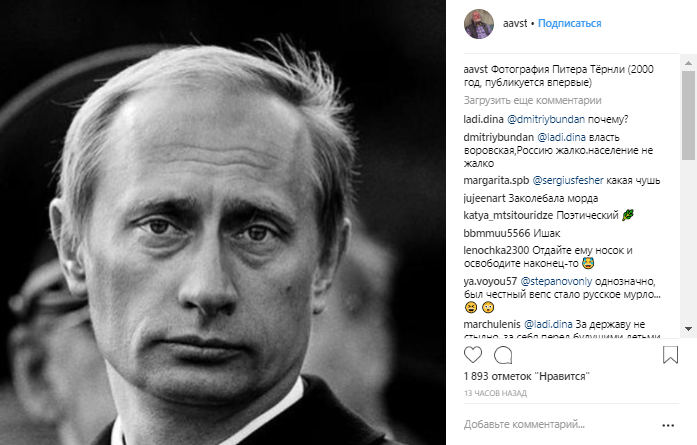
Task: Open the aavst username in the header
Action: (515, 22)
